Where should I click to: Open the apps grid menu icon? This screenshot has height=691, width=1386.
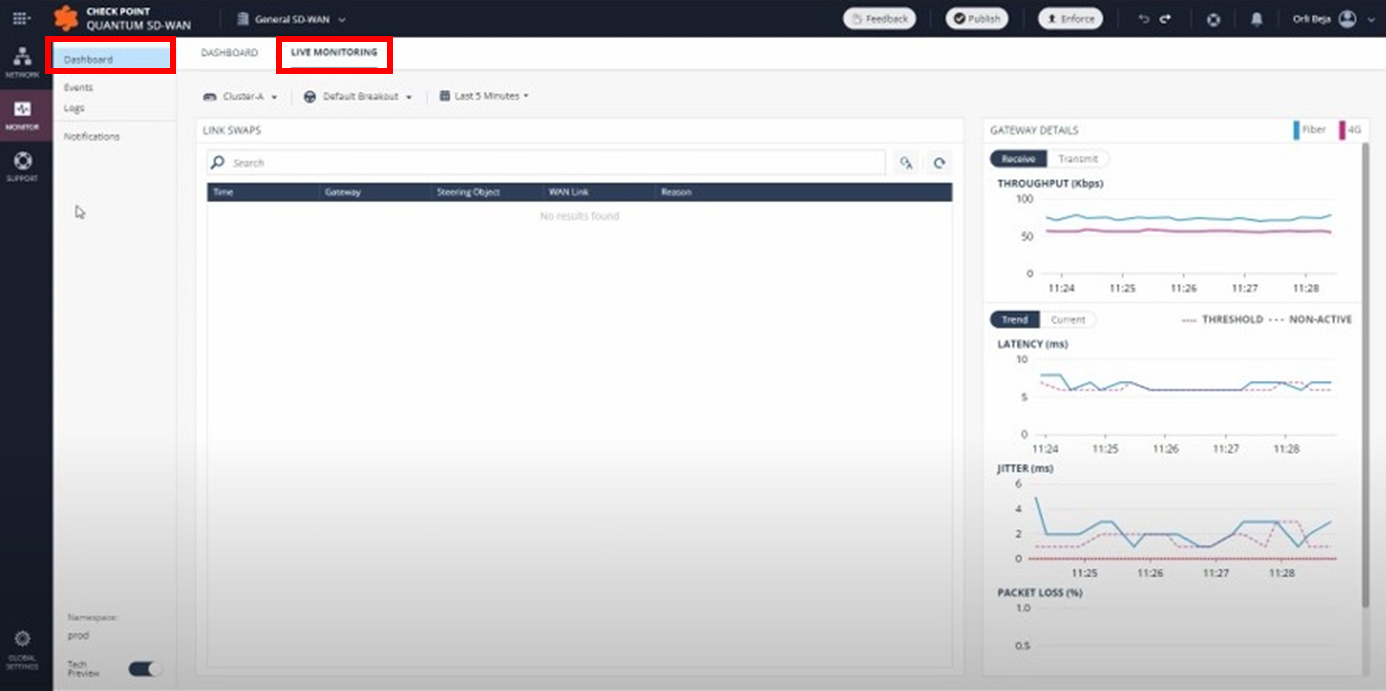coord(21,18)
